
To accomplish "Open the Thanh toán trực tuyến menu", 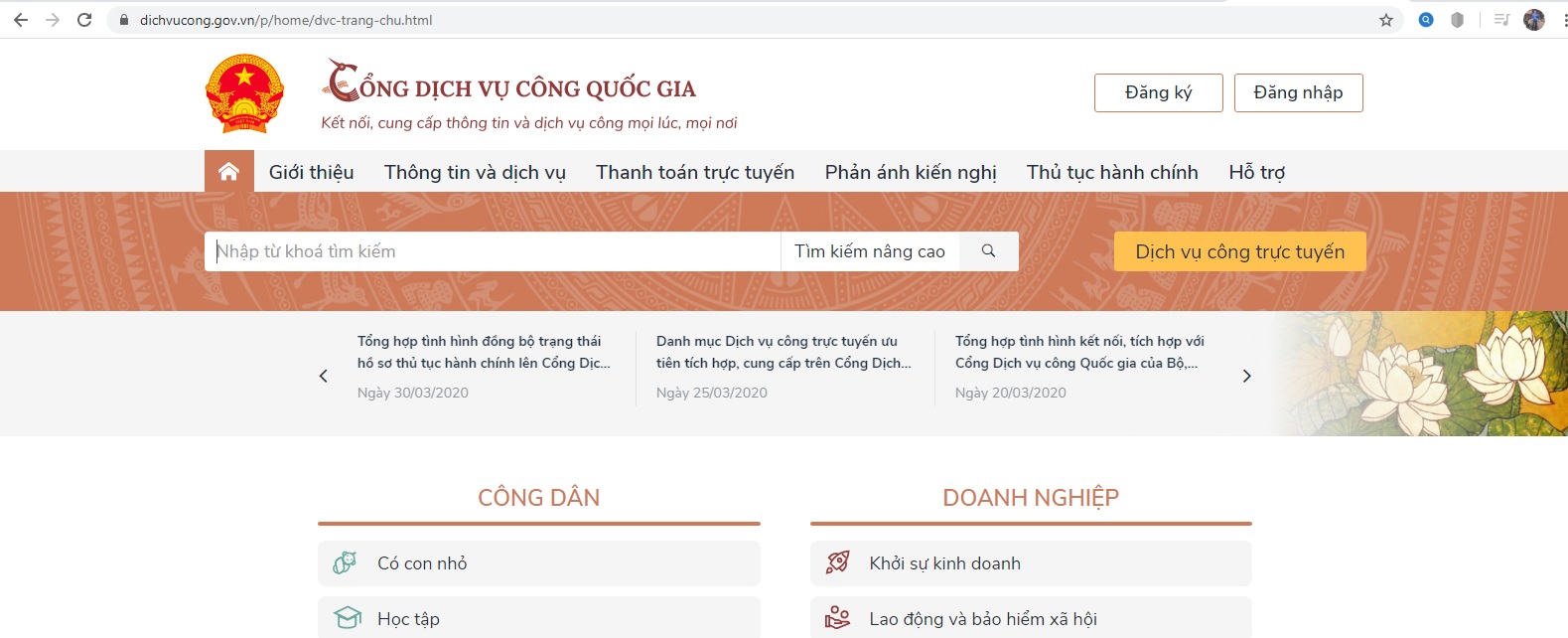I will point(694,172).
